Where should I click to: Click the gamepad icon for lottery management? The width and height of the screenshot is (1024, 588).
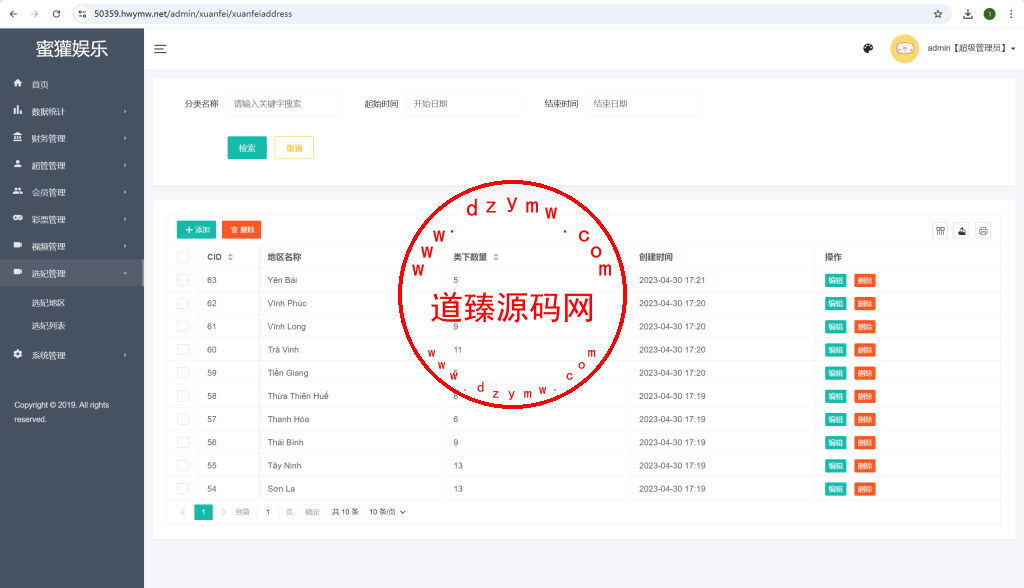click(18, 218)
